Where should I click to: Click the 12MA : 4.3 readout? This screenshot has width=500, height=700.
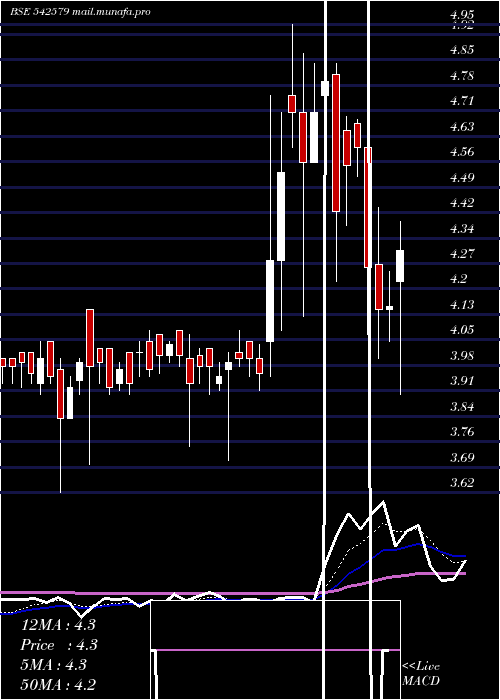58,625
